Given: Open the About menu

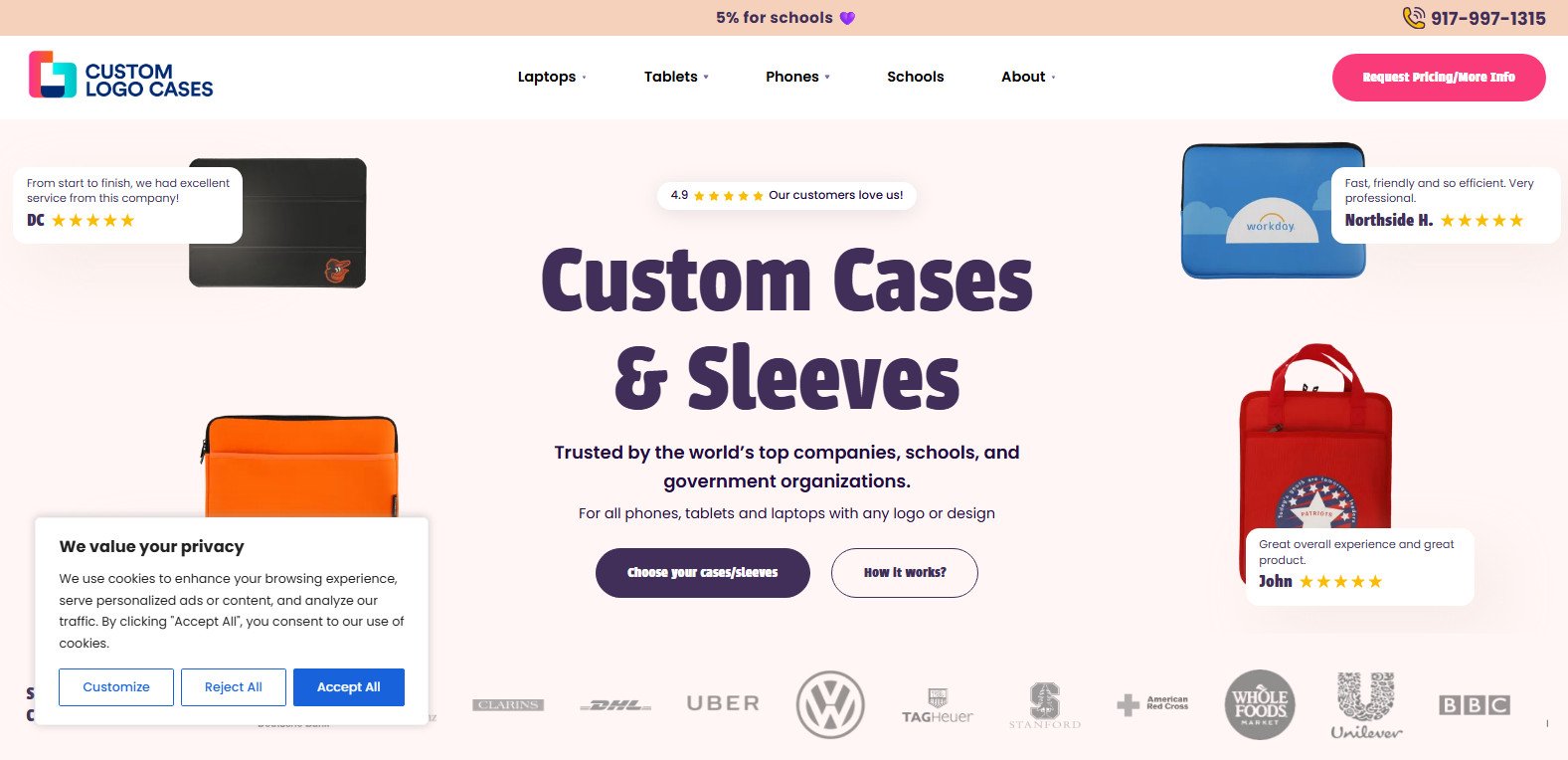Looking at the screenshot, I should click(1028, 77).
